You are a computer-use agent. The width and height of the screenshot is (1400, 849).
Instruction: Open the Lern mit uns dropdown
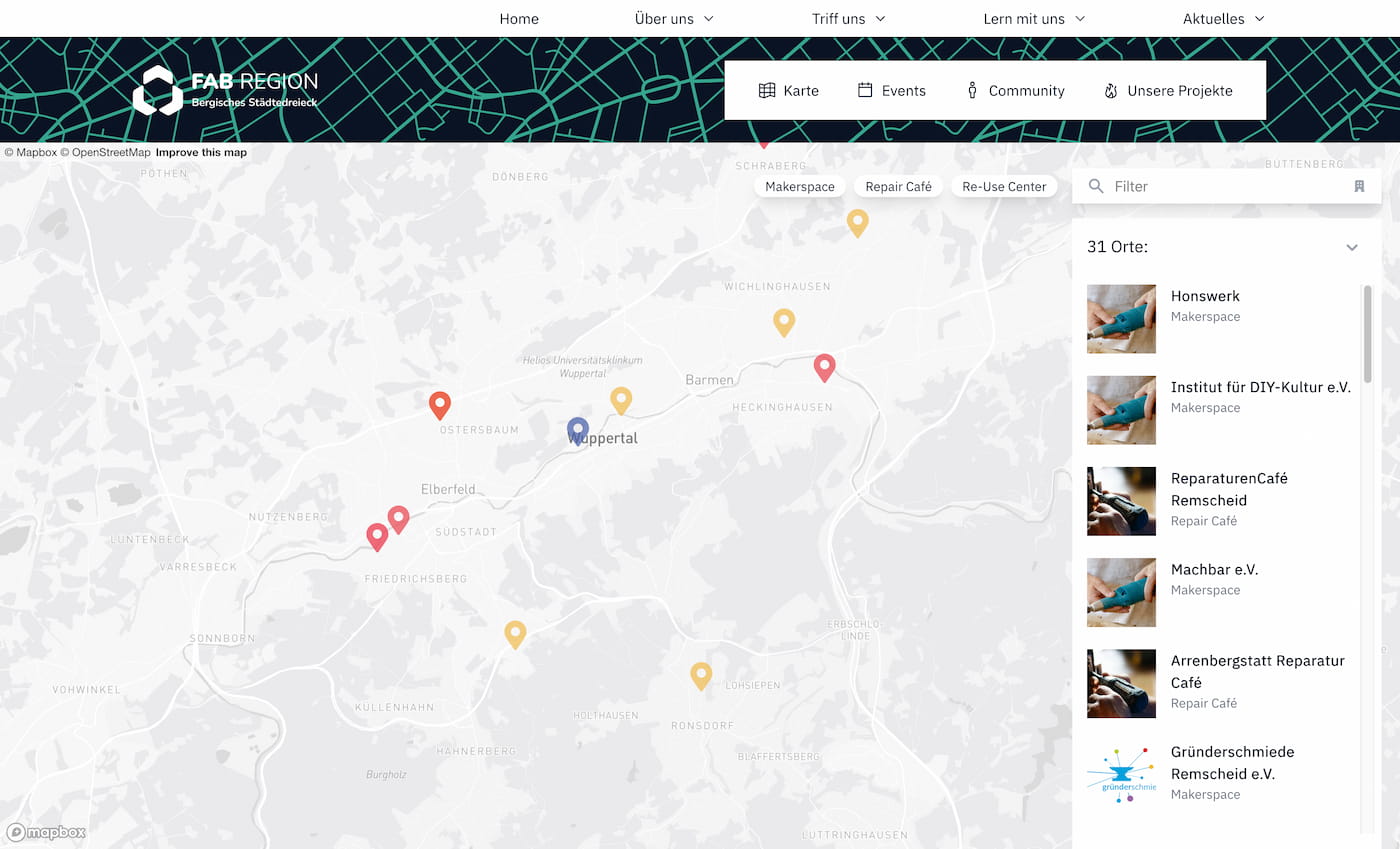pos(1034,18)
